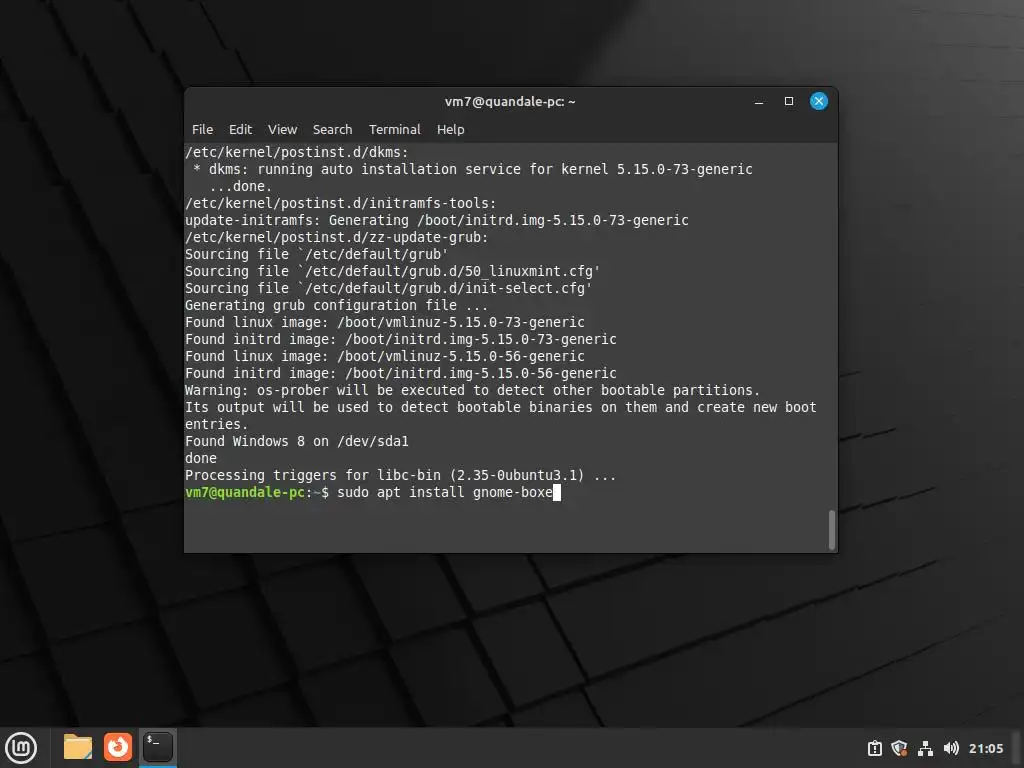Minimize the terminal window
This screenshot has width=1024, height=768.
(x=759, y=101)
